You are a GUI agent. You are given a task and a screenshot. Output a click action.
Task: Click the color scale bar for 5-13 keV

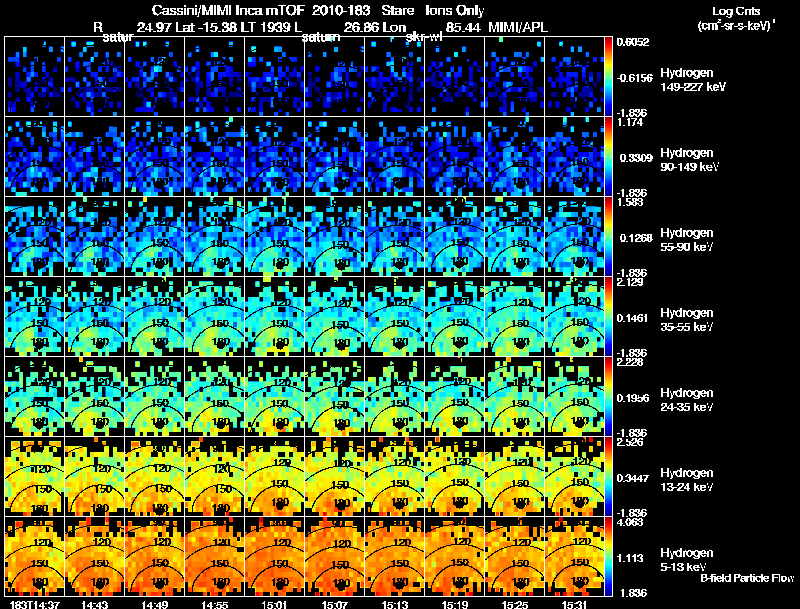(608, 556)
